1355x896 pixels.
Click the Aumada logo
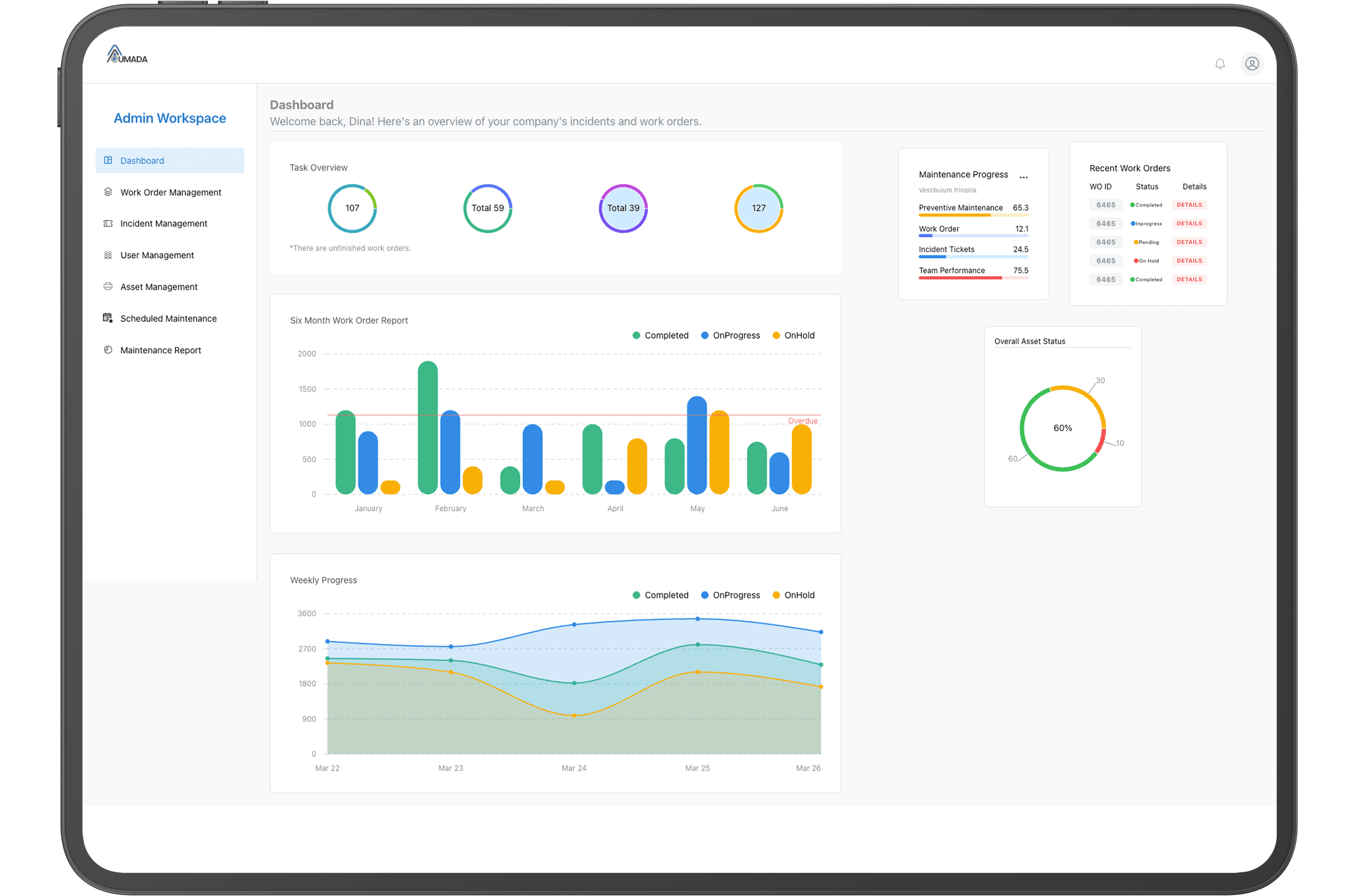[x=127, y=55]
